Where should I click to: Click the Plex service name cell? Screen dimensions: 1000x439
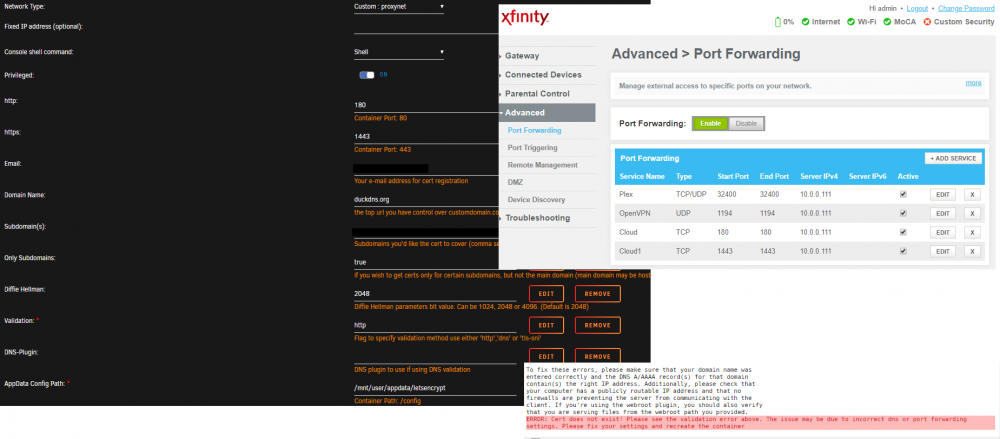626,195
